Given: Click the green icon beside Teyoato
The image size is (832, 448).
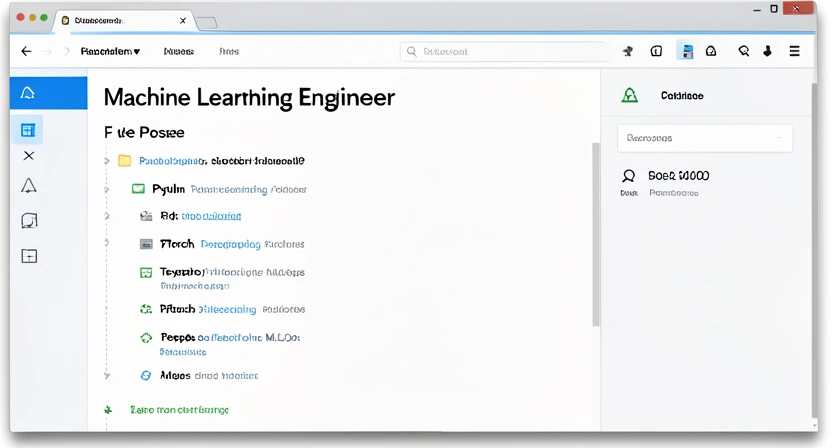Looking at the screenshot, I should [146, 272].
